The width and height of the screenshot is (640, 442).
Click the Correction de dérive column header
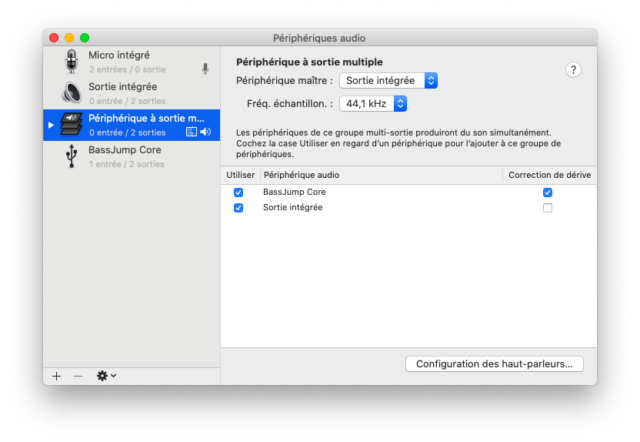[549, 175]
